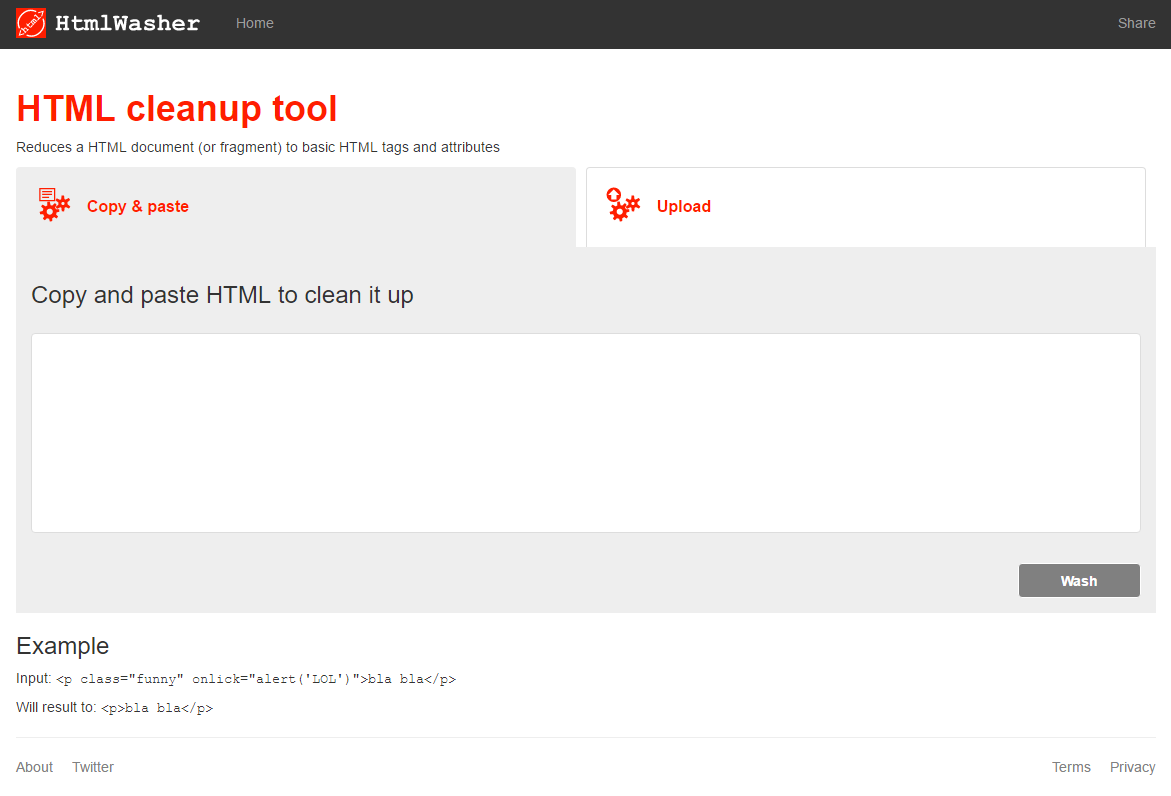The width and height of the screenshot is (1171, 796).
Task: Click the red HtmlWasher logo icon
Action: pyautogui.click(x=31, y=23)
